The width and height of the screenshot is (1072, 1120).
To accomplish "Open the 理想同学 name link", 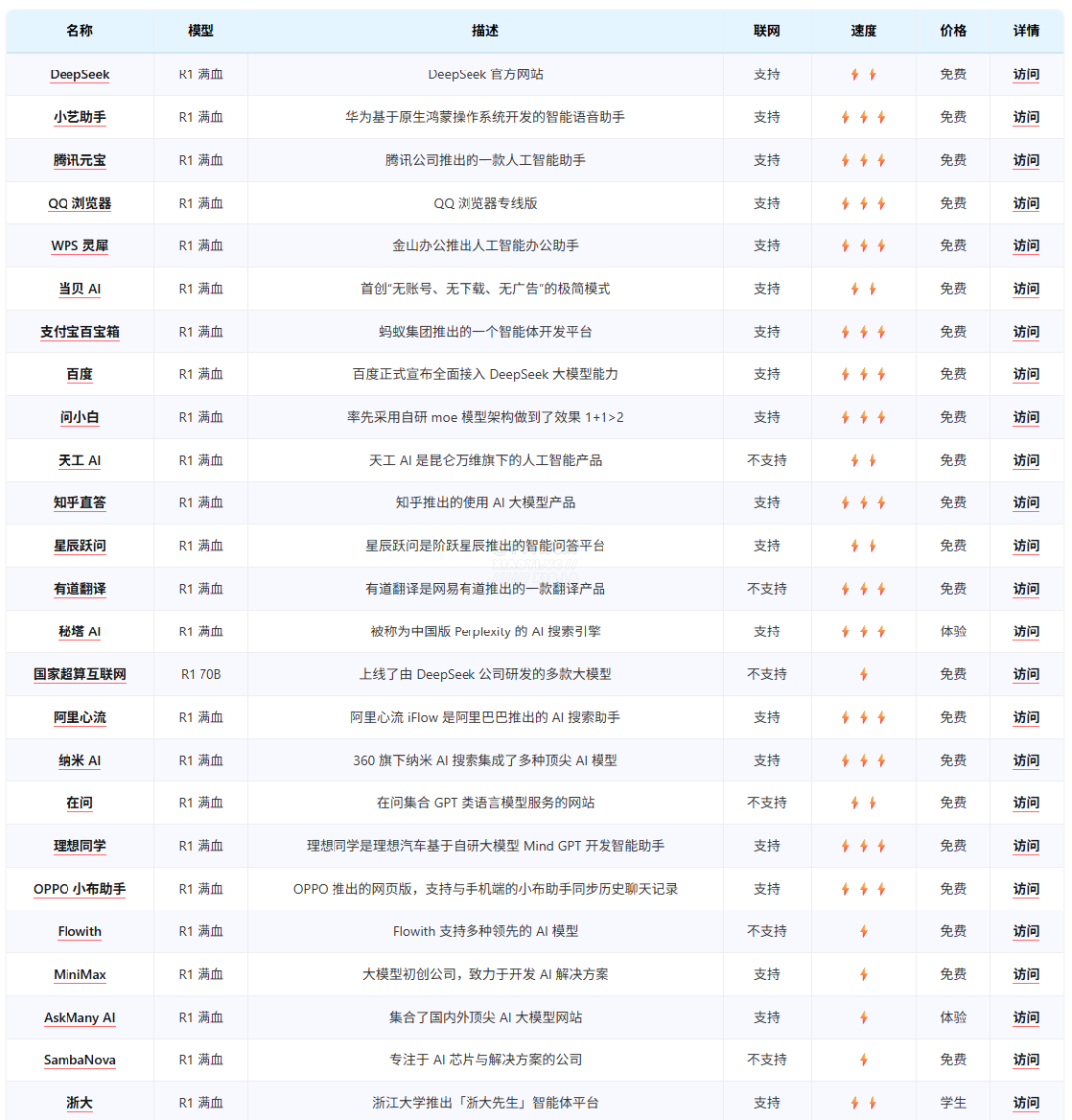I will (79, 846).
